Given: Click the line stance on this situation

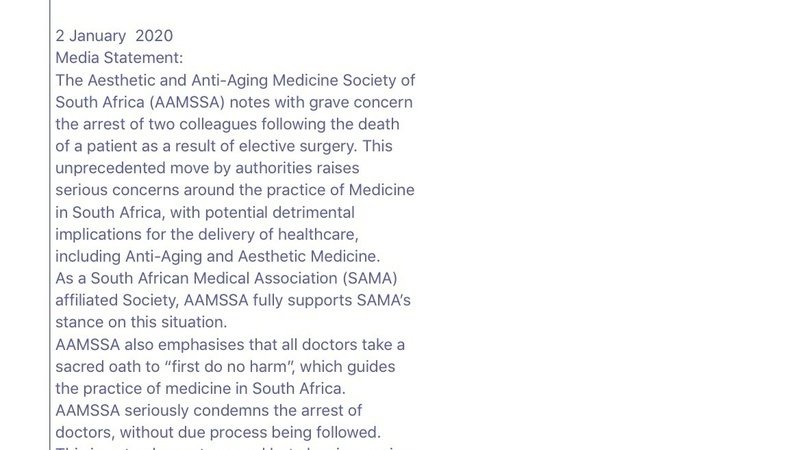Looking at the screenshot, I should (x=141, y=322).
